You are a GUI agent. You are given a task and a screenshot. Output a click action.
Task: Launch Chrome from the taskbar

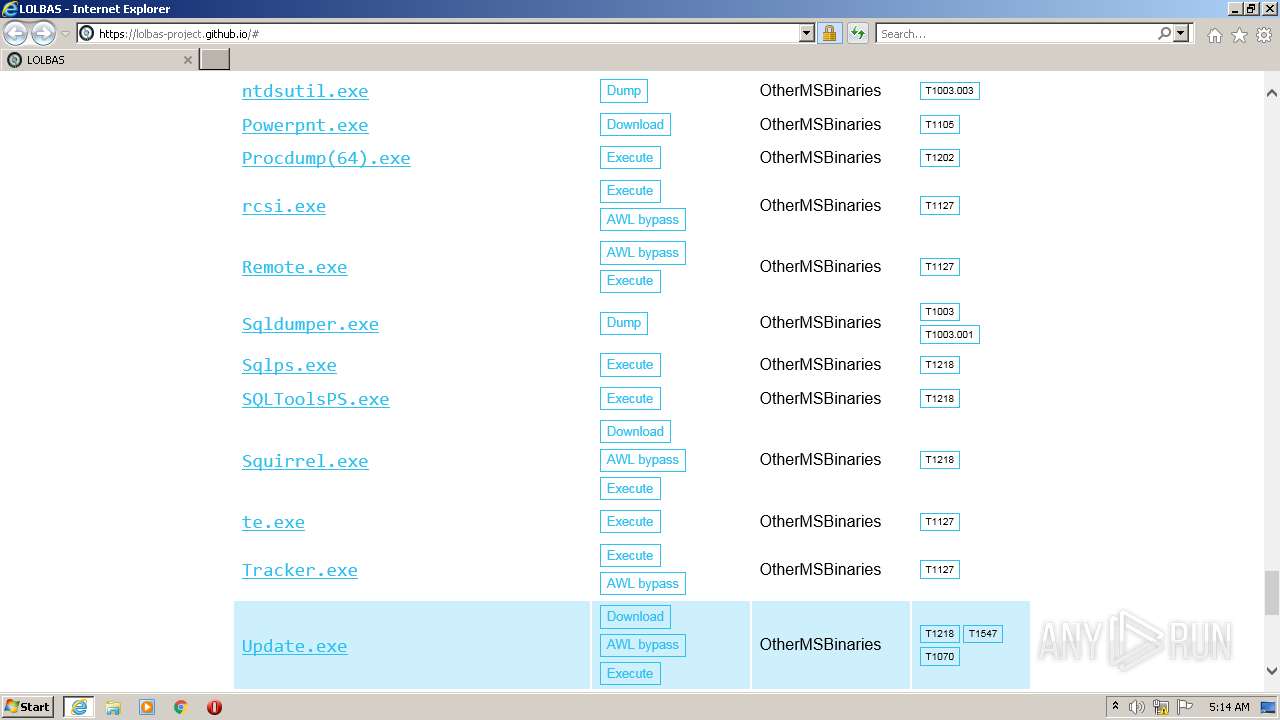click(180, 707)
